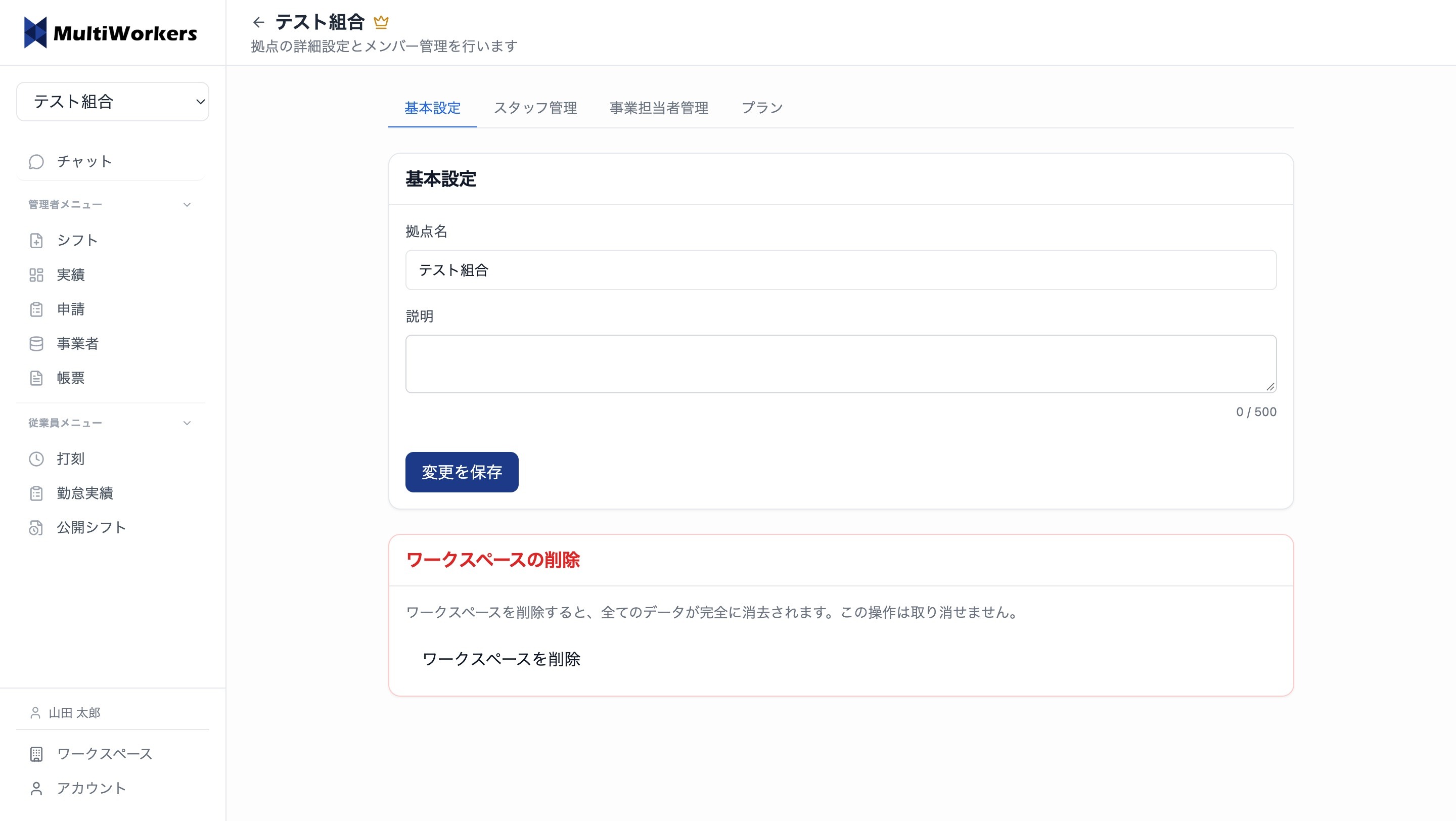Click the ワークスペースの削除 heading
1456x821 pixels.
493,560
